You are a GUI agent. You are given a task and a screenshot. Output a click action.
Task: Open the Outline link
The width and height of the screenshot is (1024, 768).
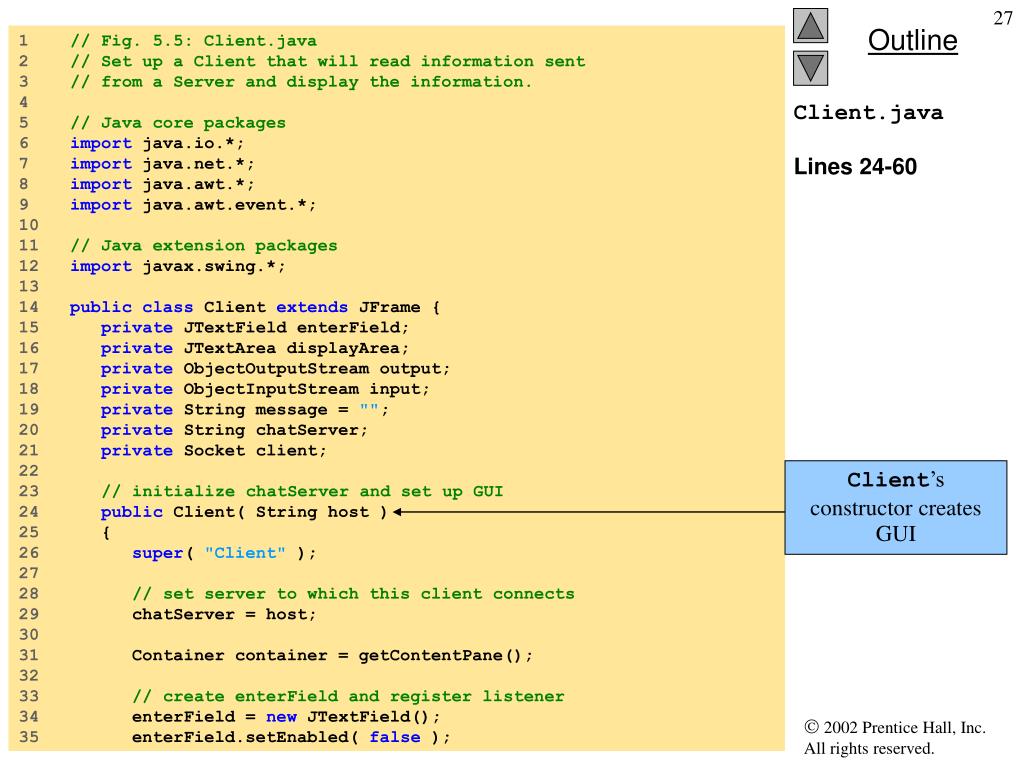[x=912, y=40]
